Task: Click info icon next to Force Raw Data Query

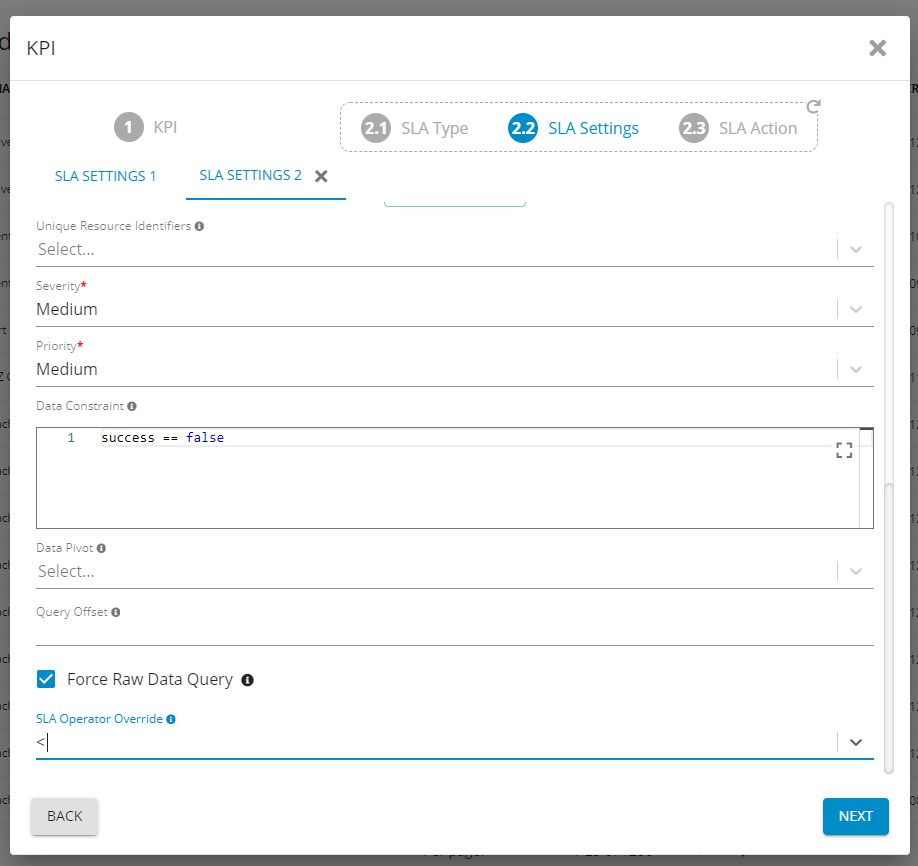Action: 248,680
